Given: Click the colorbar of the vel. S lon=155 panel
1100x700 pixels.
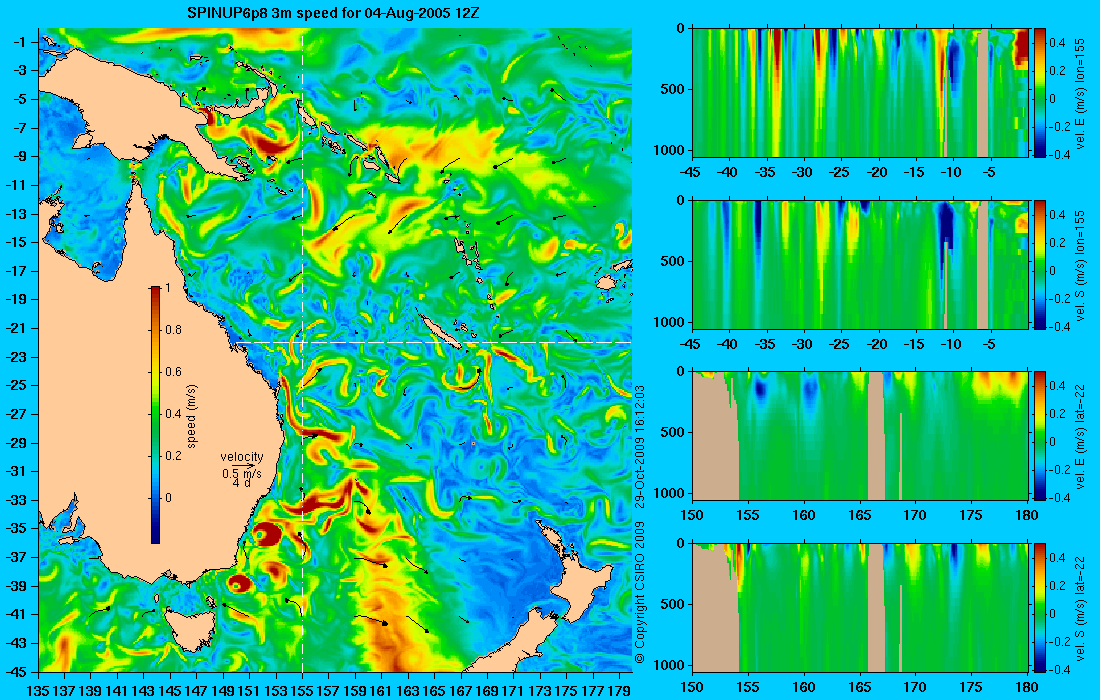Looking at the screenshot, I should tap(1039, 264).
